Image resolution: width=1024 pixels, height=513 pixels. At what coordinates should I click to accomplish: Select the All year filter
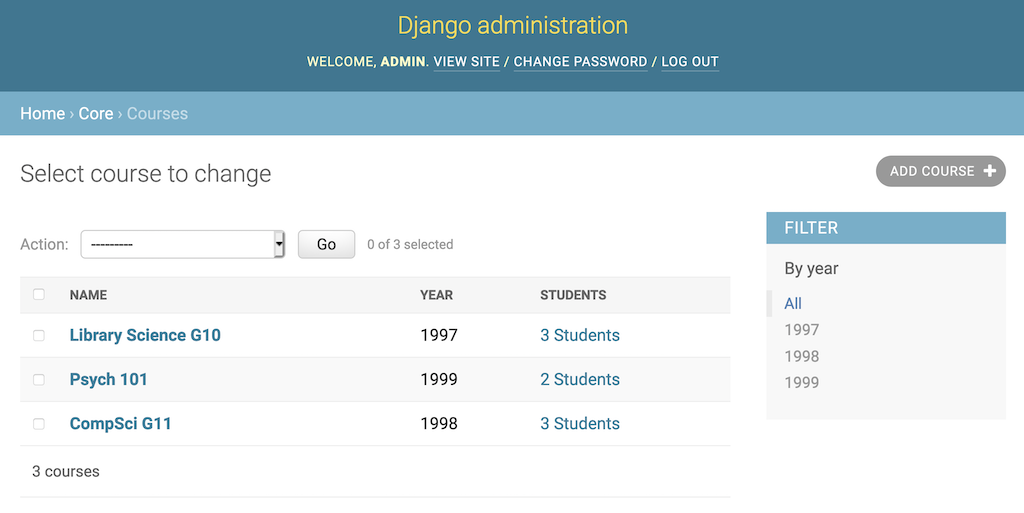pyautogui.click(x=793, y=304)
